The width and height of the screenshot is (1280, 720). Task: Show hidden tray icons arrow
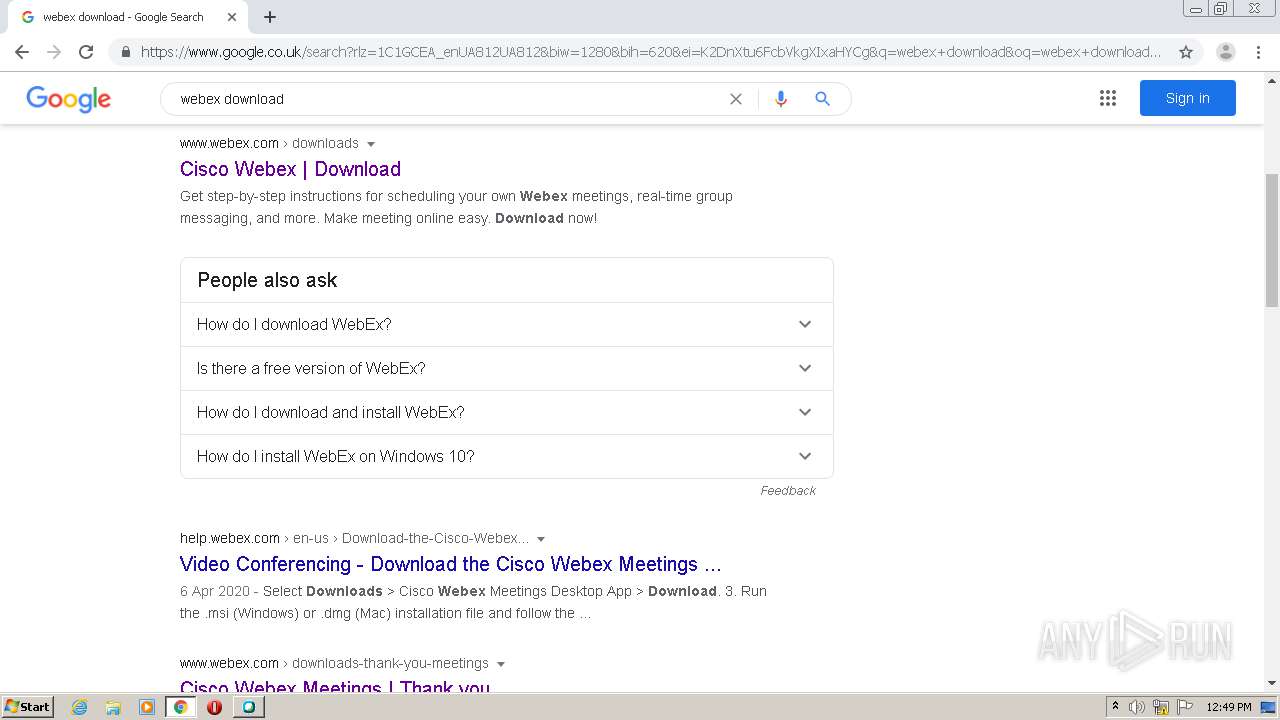tap(1116, 707)
